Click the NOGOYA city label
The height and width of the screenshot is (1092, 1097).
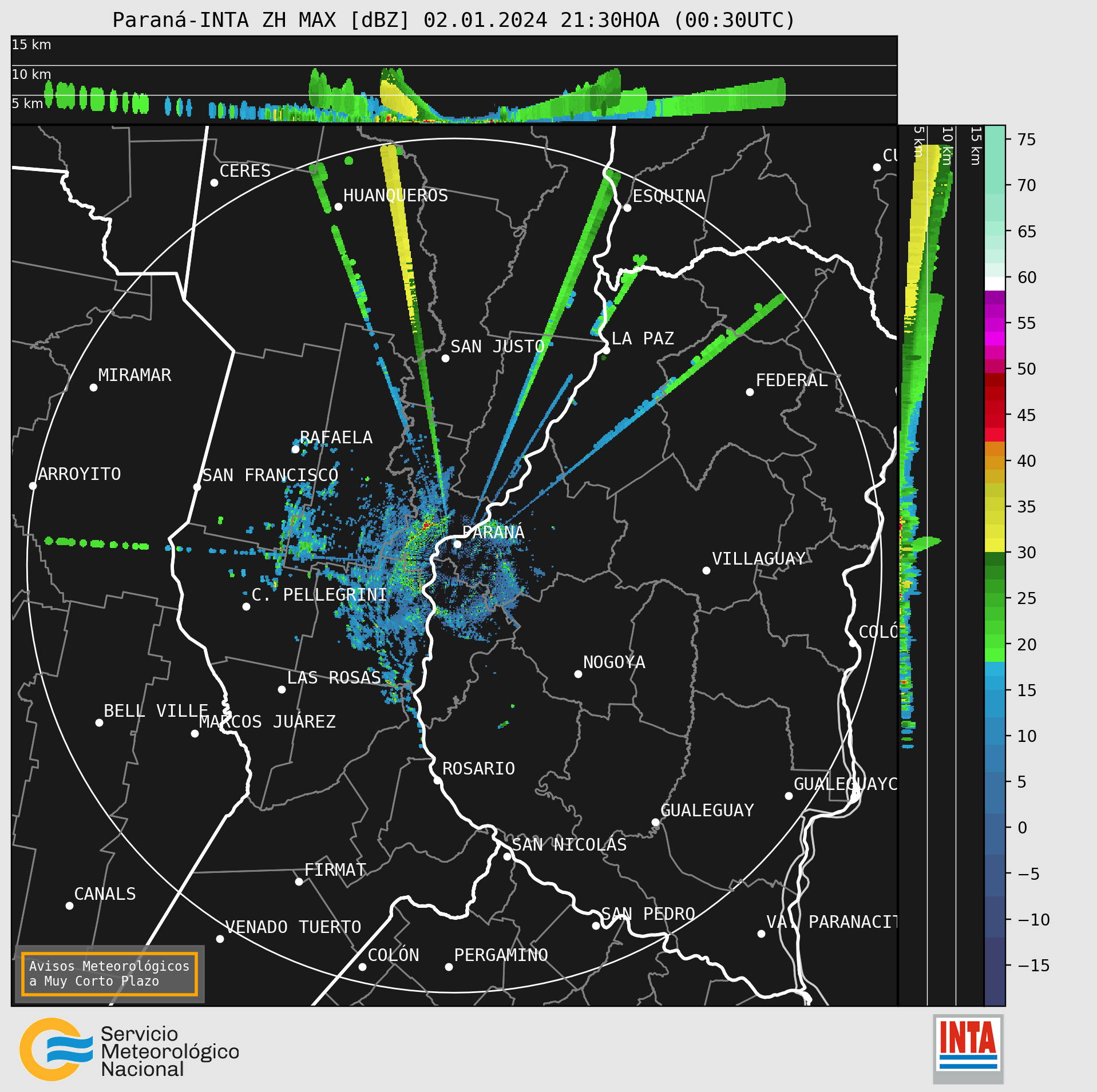click(x=614, y=662)
